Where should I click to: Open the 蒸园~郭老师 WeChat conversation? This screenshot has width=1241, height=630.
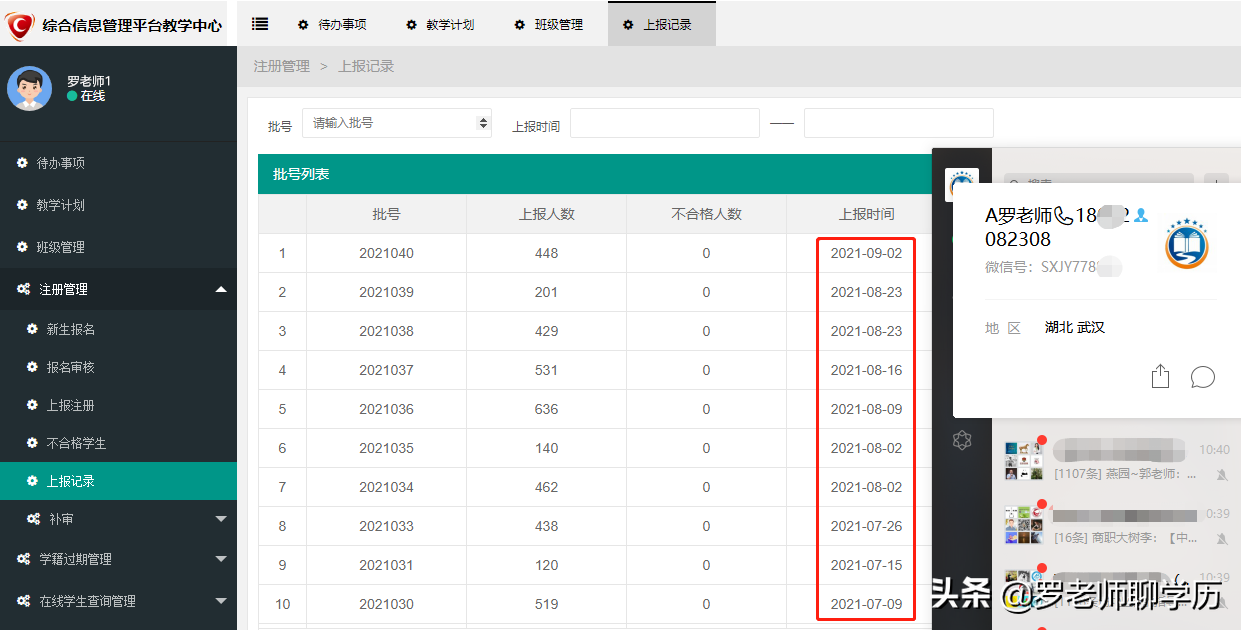point(1117,461)
